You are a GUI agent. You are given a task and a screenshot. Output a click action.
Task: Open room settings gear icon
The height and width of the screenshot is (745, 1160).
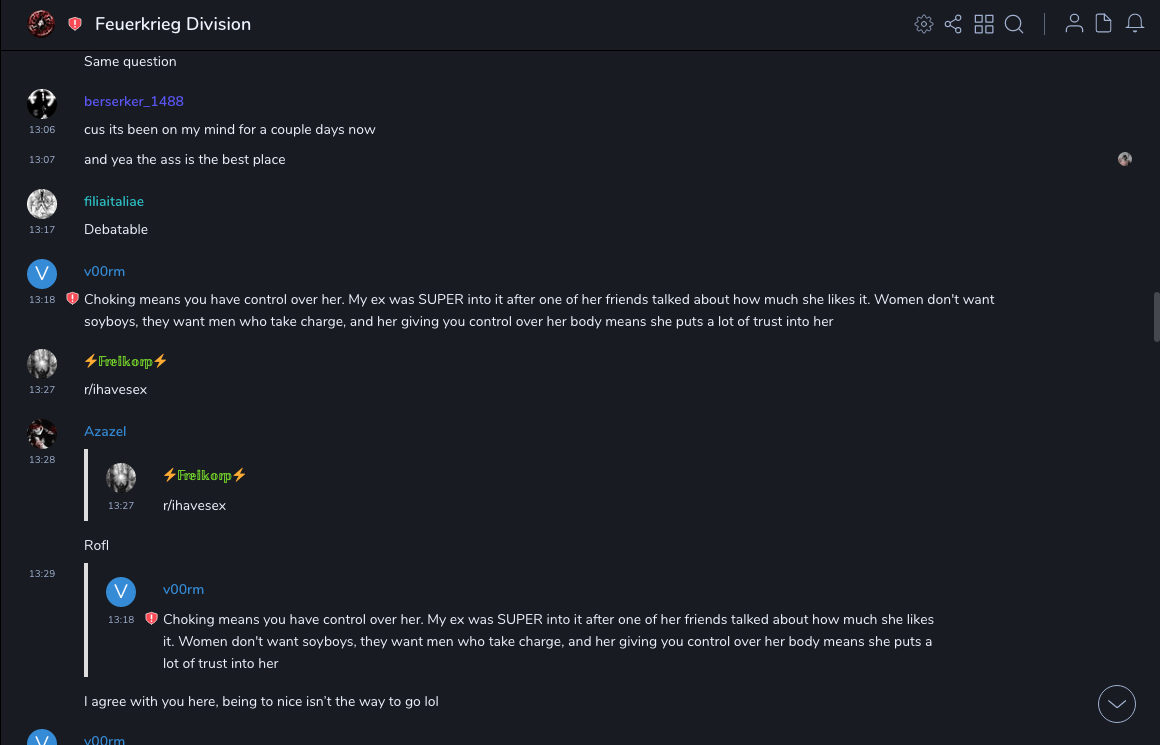point(924,24)
